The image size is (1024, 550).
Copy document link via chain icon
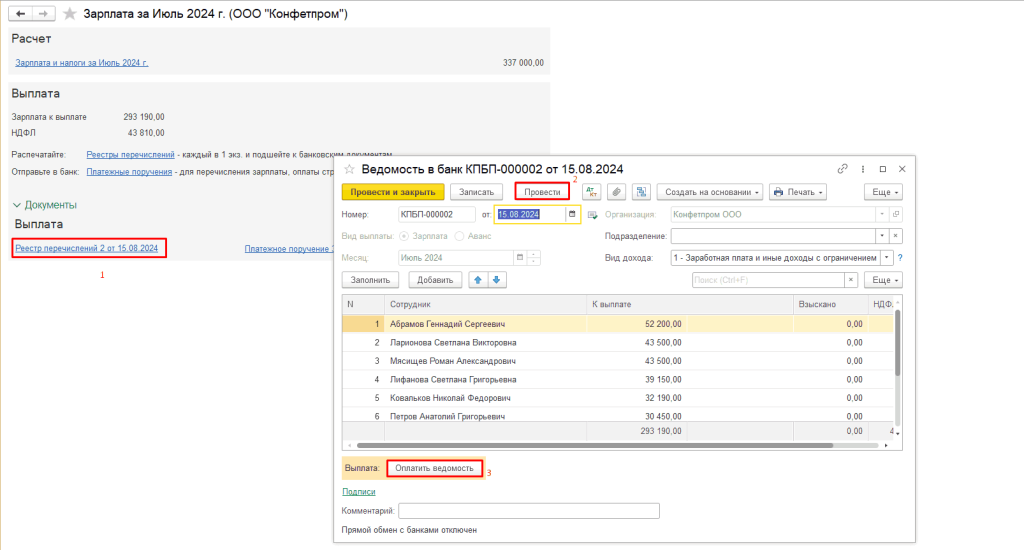pyautogui.click(x=842, y=169)
